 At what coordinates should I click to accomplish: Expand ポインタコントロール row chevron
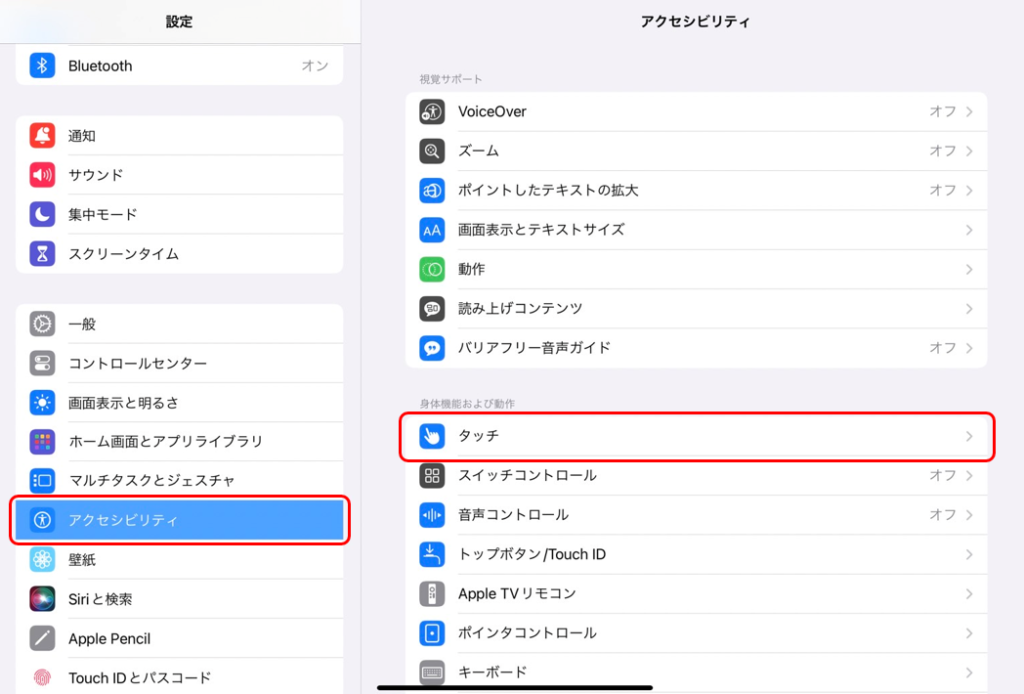tap(969, 633)
